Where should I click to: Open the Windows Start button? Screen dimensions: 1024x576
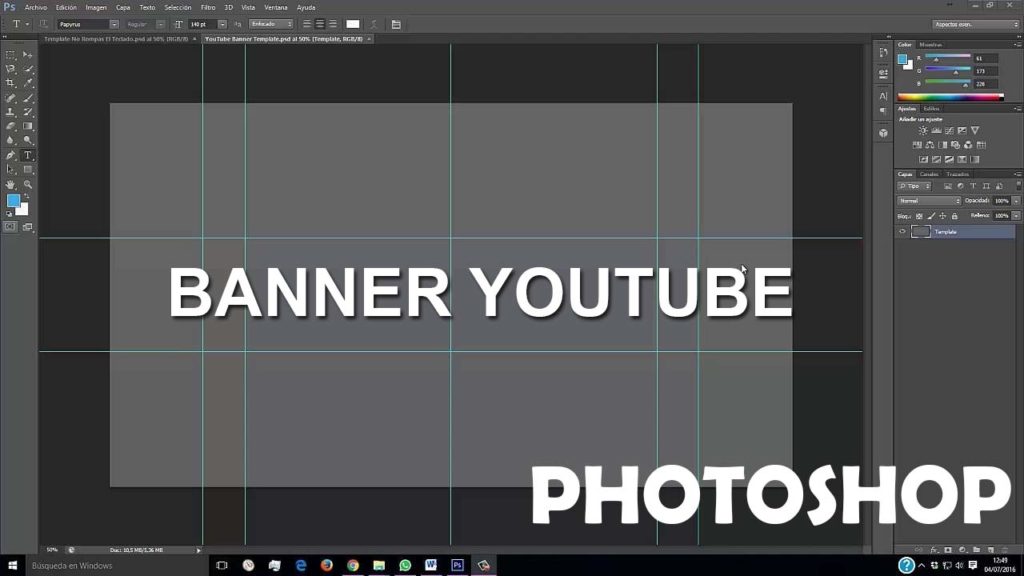(12, 566)
